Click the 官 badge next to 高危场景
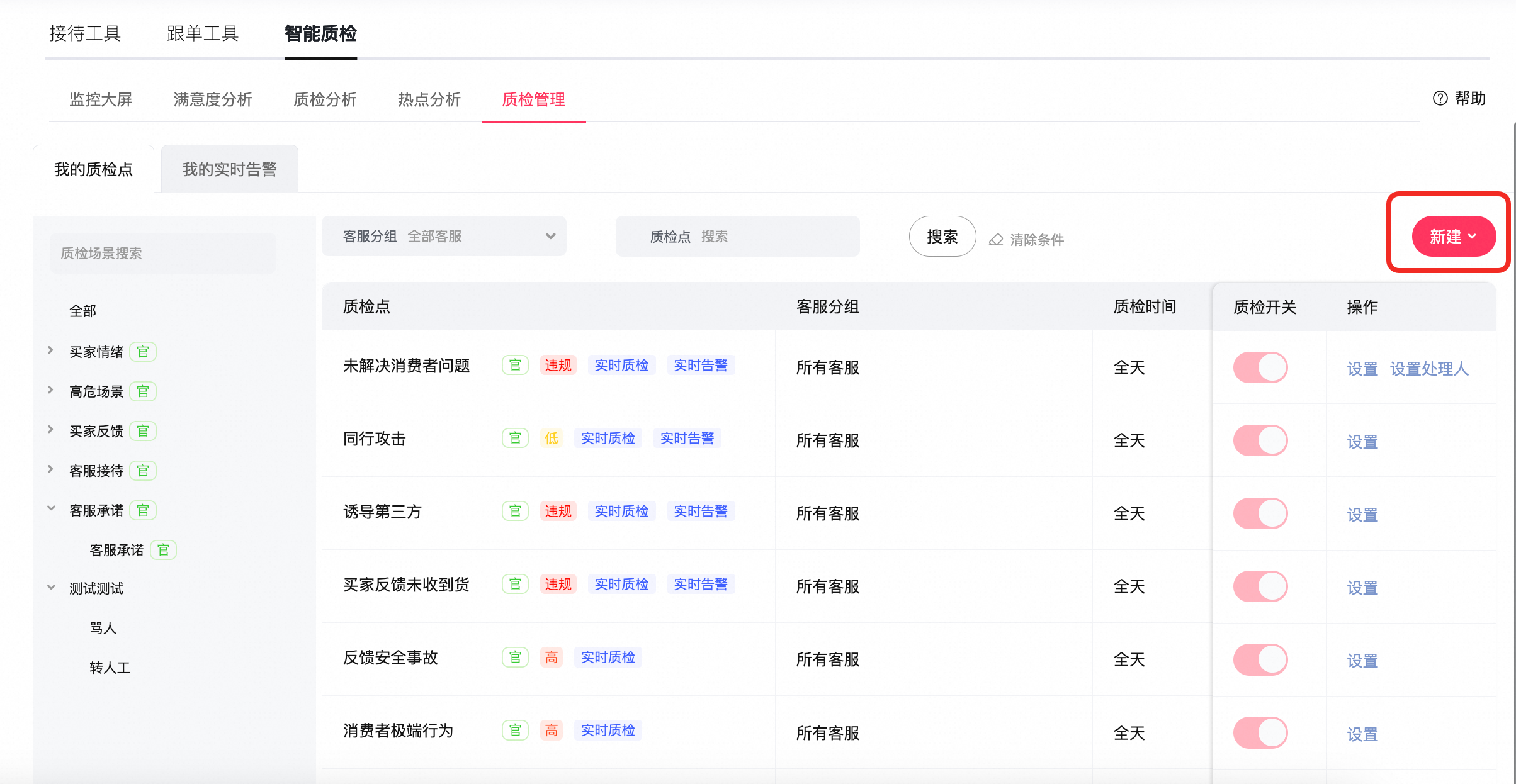 click(x=143, y=391)
